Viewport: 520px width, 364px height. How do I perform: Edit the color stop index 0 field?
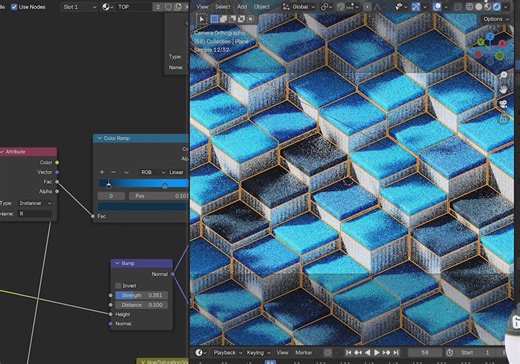[111, 196]
